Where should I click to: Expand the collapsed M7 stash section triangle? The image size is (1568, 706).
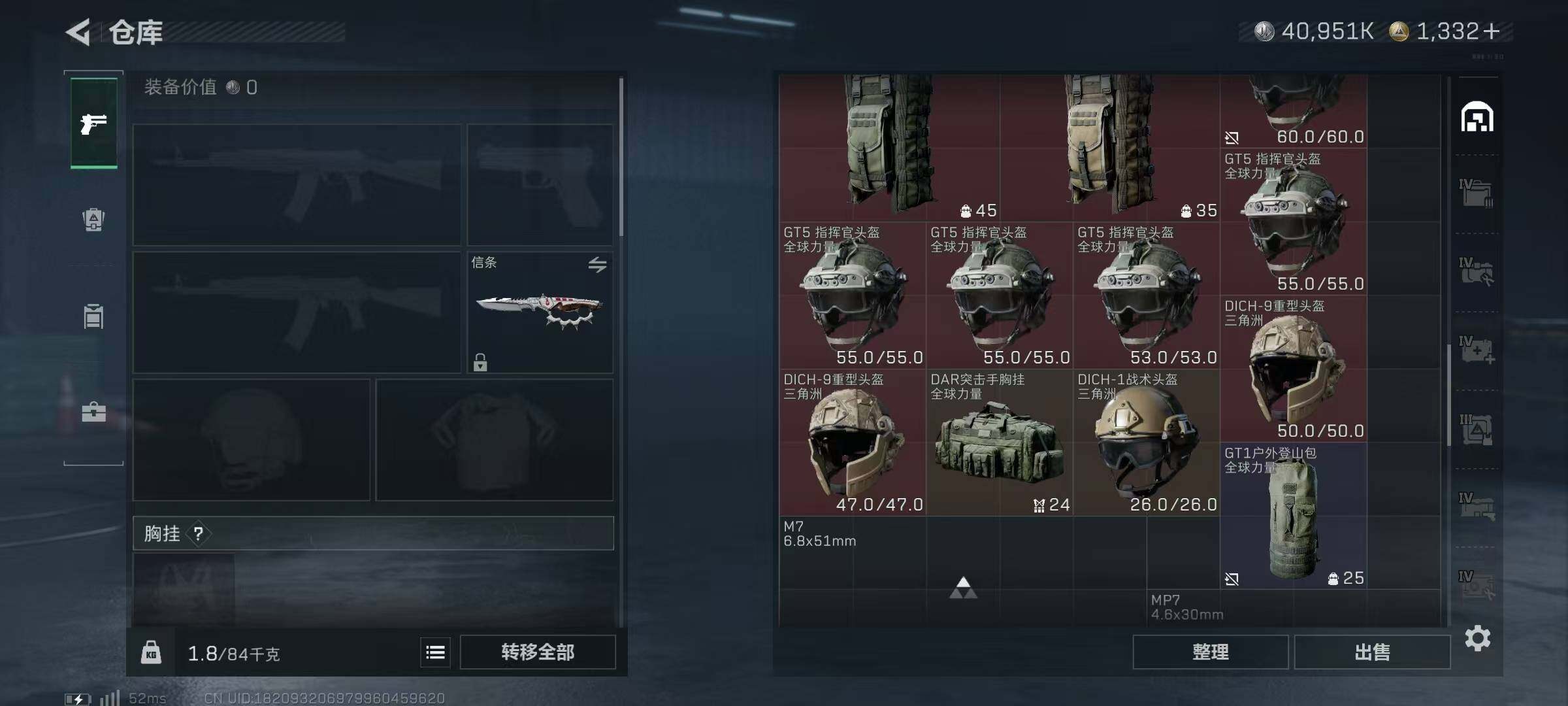pyautogui.click(x=963, y=588)
